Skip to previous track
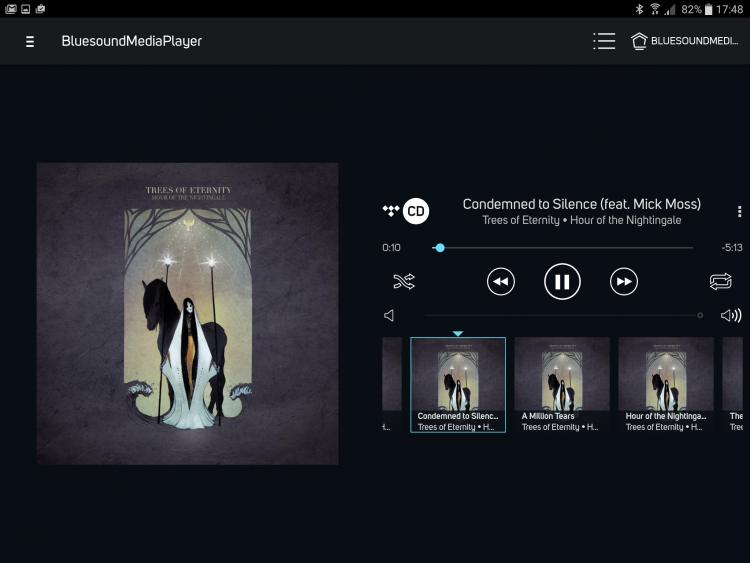This screenshot has width=750, height=563. point(501,281)
